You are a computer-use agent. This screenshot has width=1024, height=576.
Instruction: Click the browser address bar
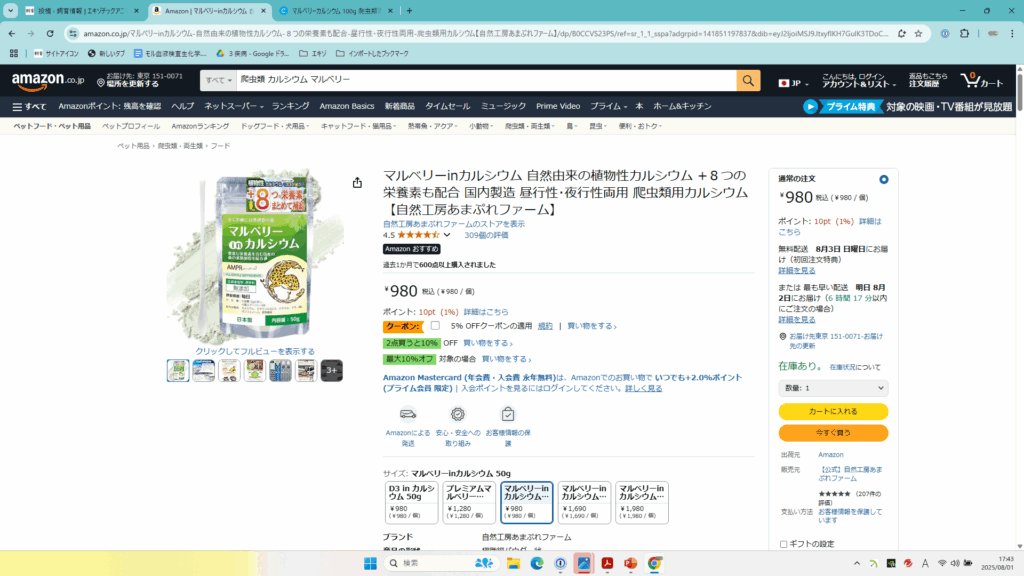[x=483, y=33]
